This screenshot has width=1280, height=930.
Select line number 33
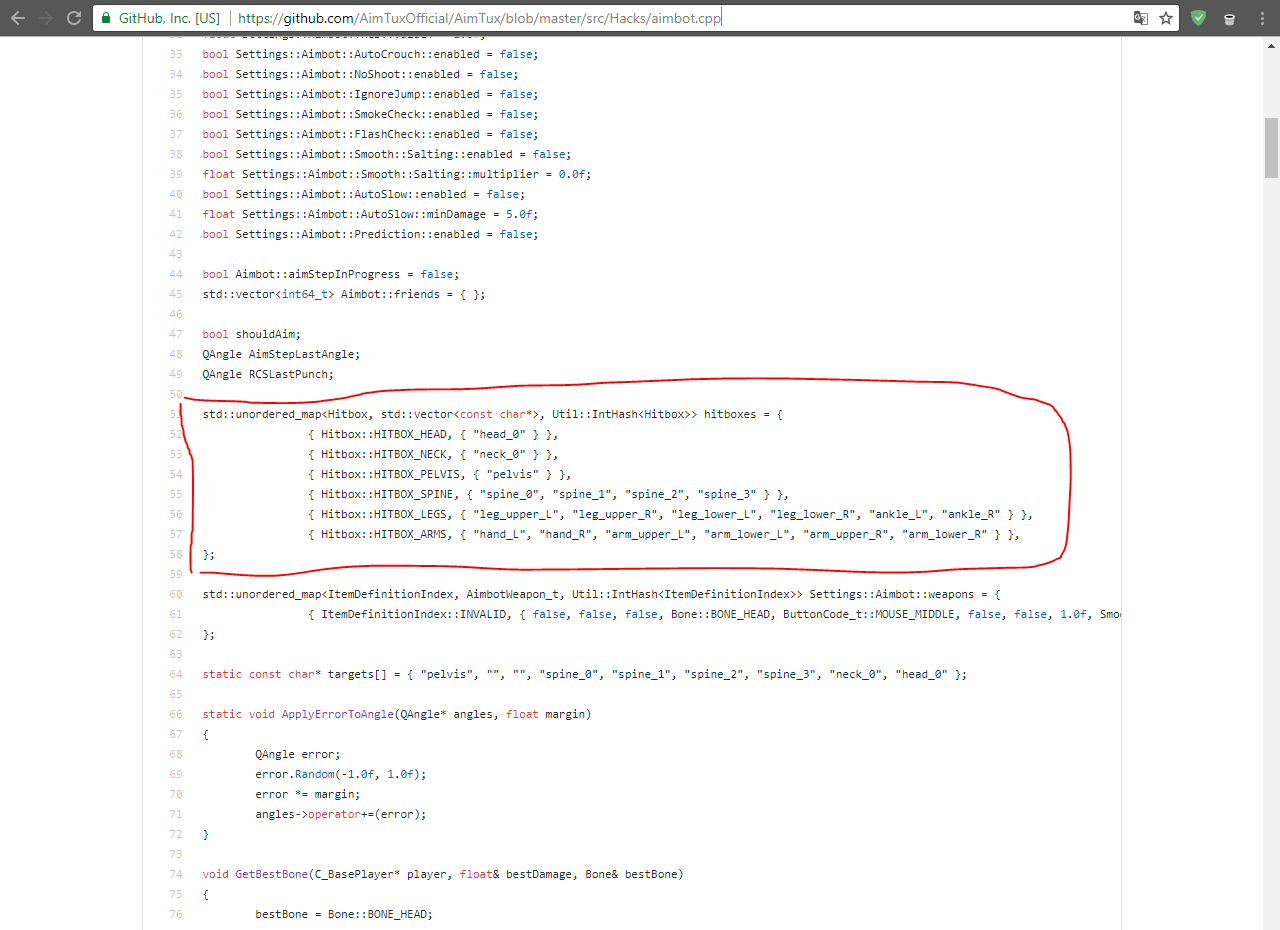coord(176,54)
